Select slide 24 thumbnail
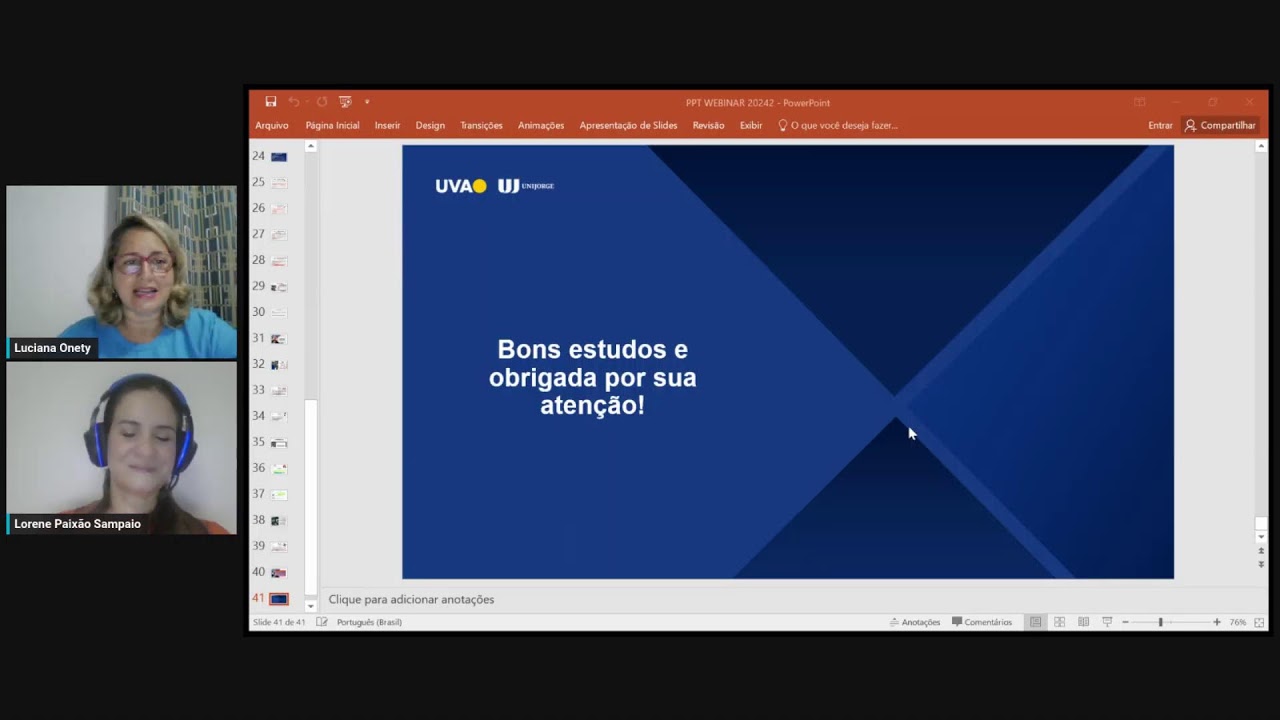Viewport: 1280px width, 720px height. click(279, 157)
